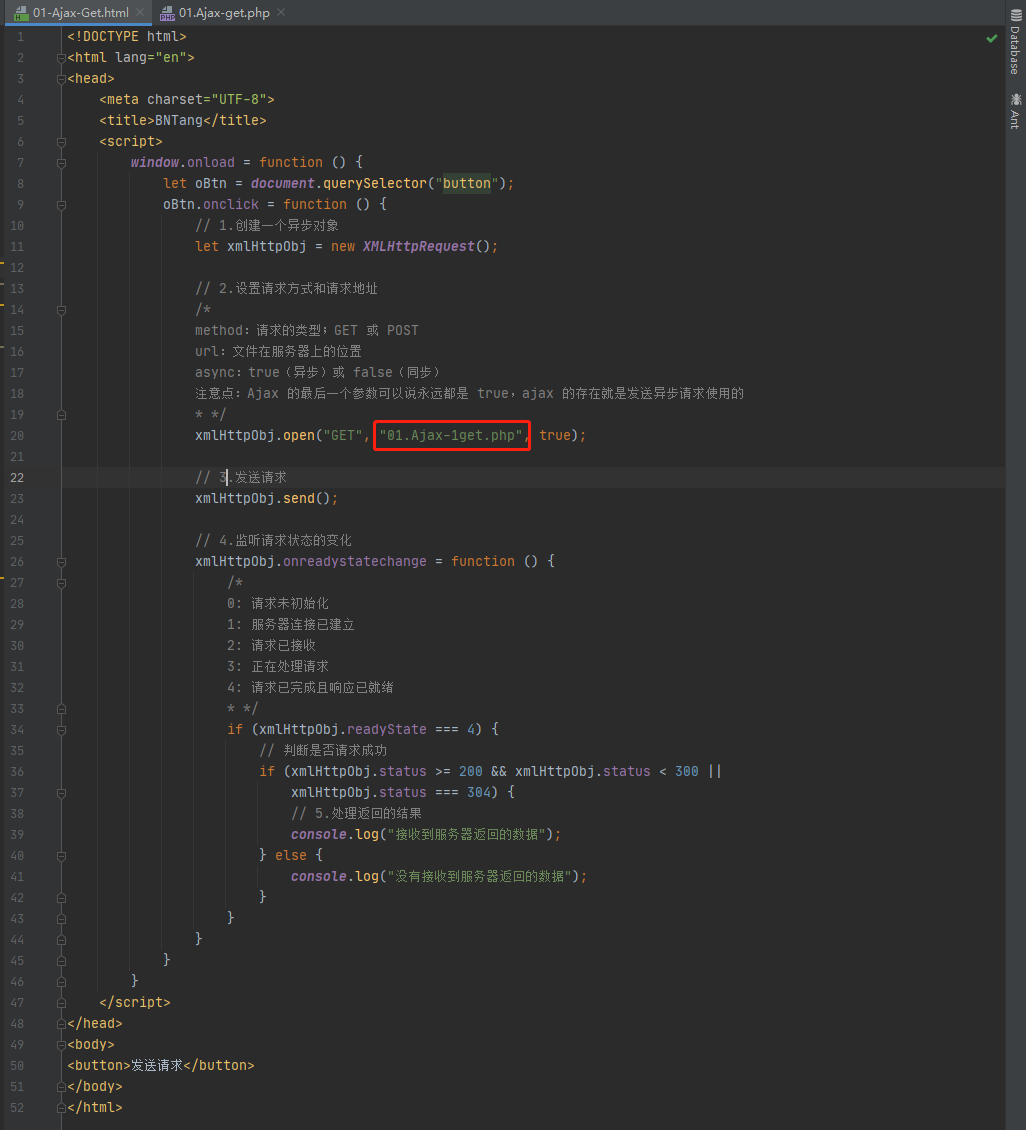Click the true argument in xmlHttpObj.open
Image resolution: width=1026 pixels, height=1130 pixels.
click(x=555, y=435)
